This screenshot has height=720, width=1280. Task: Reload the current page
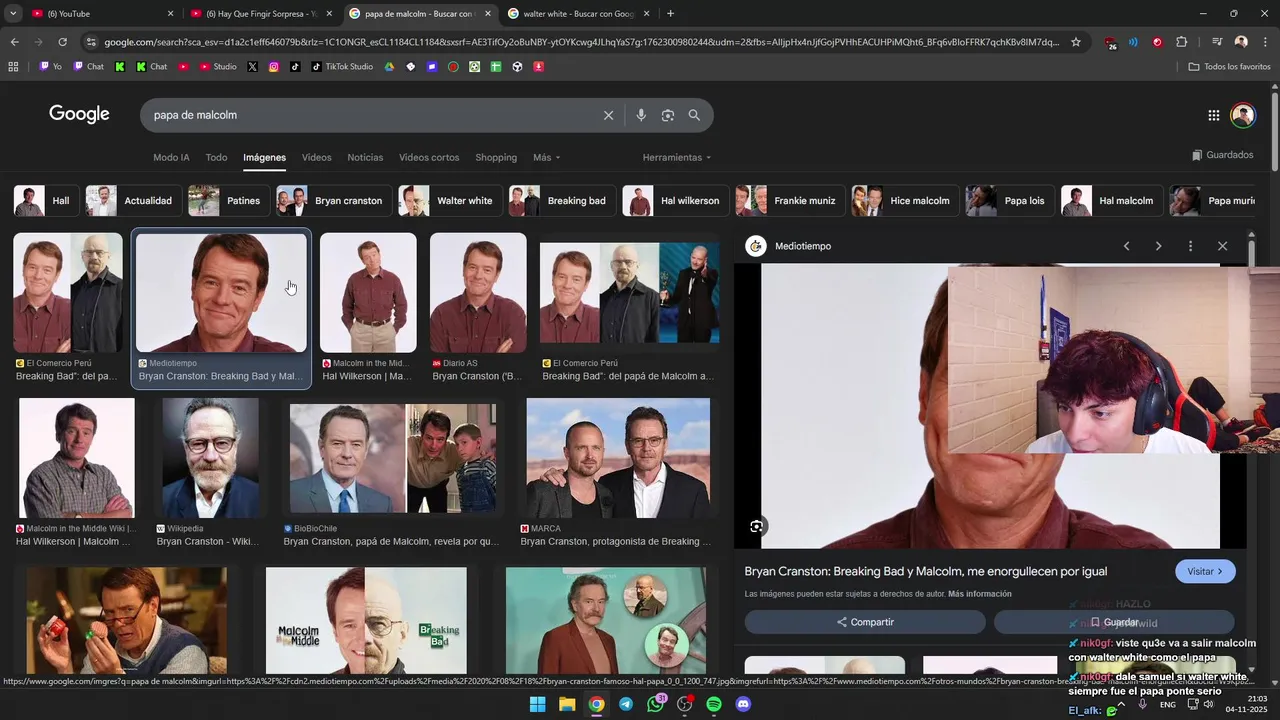click(62, 42)
